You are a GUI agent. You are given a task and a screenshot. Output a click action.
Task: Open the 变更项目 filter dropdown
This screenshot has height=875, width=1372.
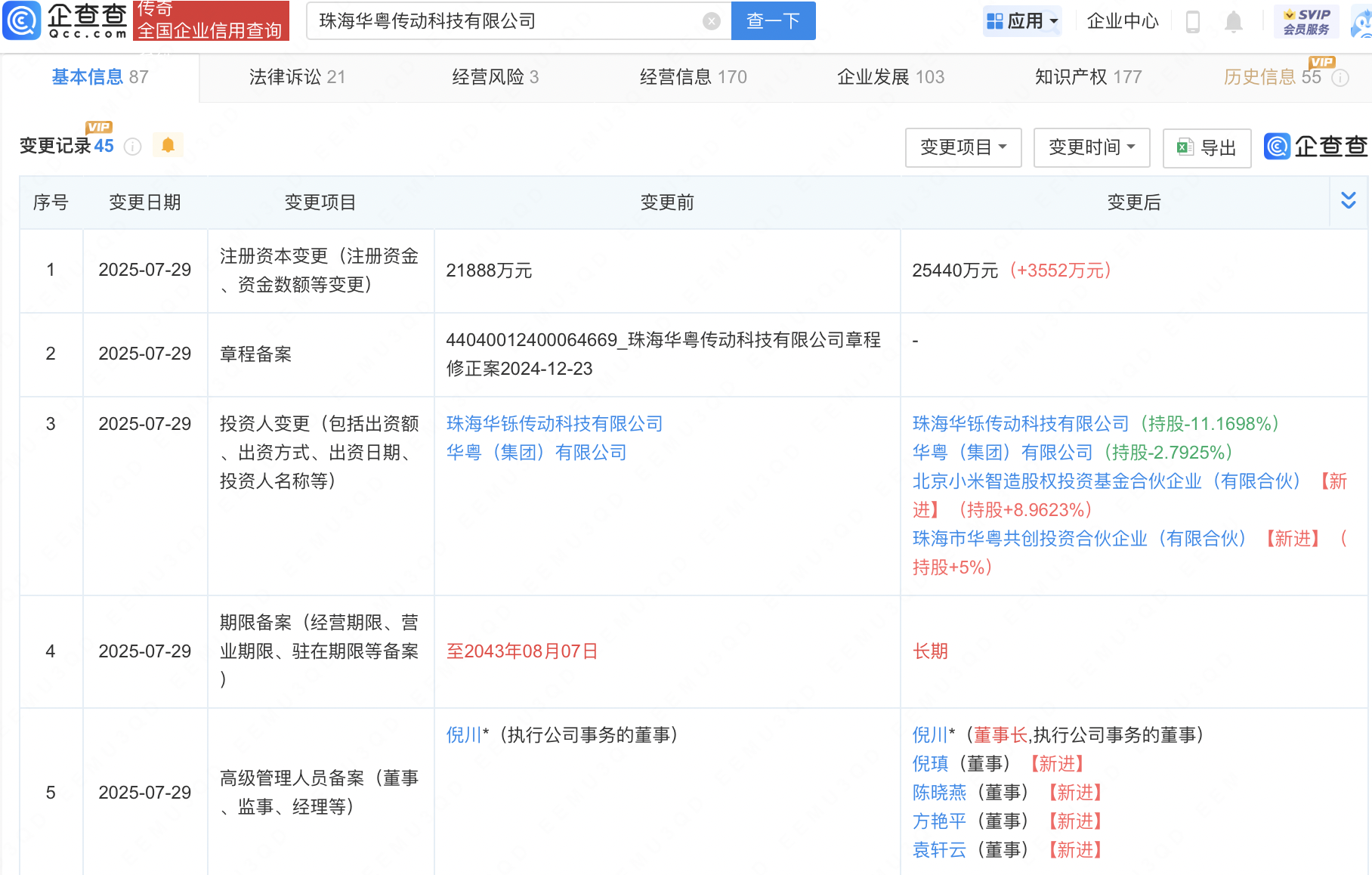point(963,147)
